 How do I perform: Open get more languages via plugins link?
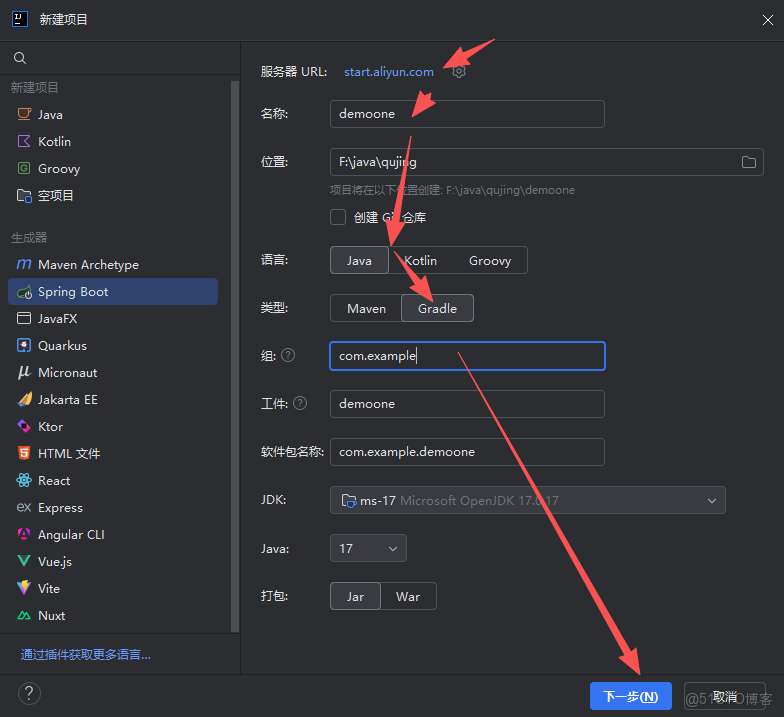86,654
